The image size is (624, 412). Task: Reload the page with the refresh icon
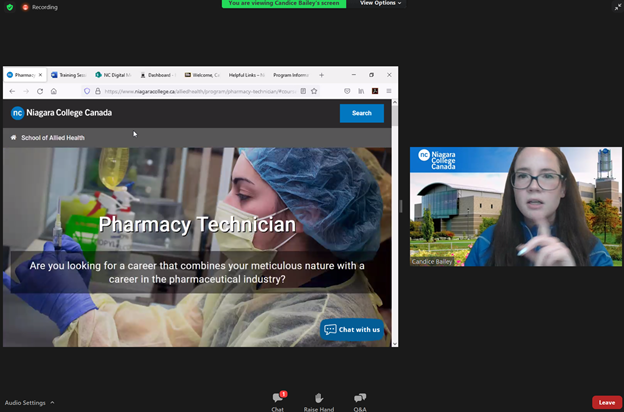(40, 91)
